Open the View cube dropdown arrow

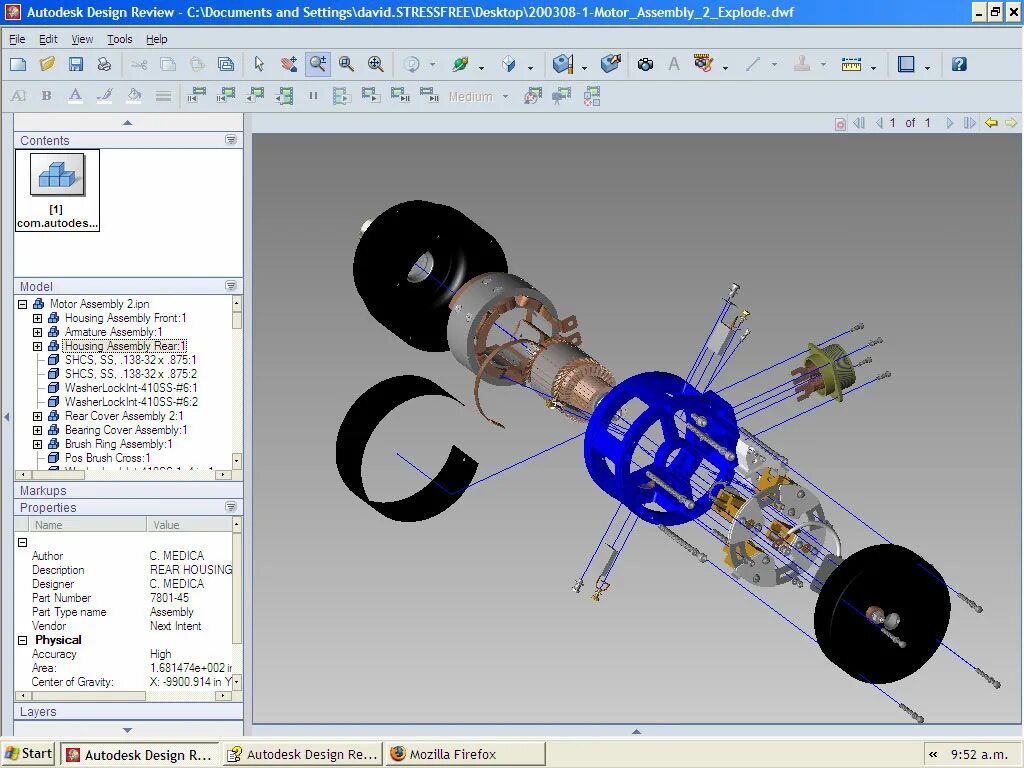(530, 67)
